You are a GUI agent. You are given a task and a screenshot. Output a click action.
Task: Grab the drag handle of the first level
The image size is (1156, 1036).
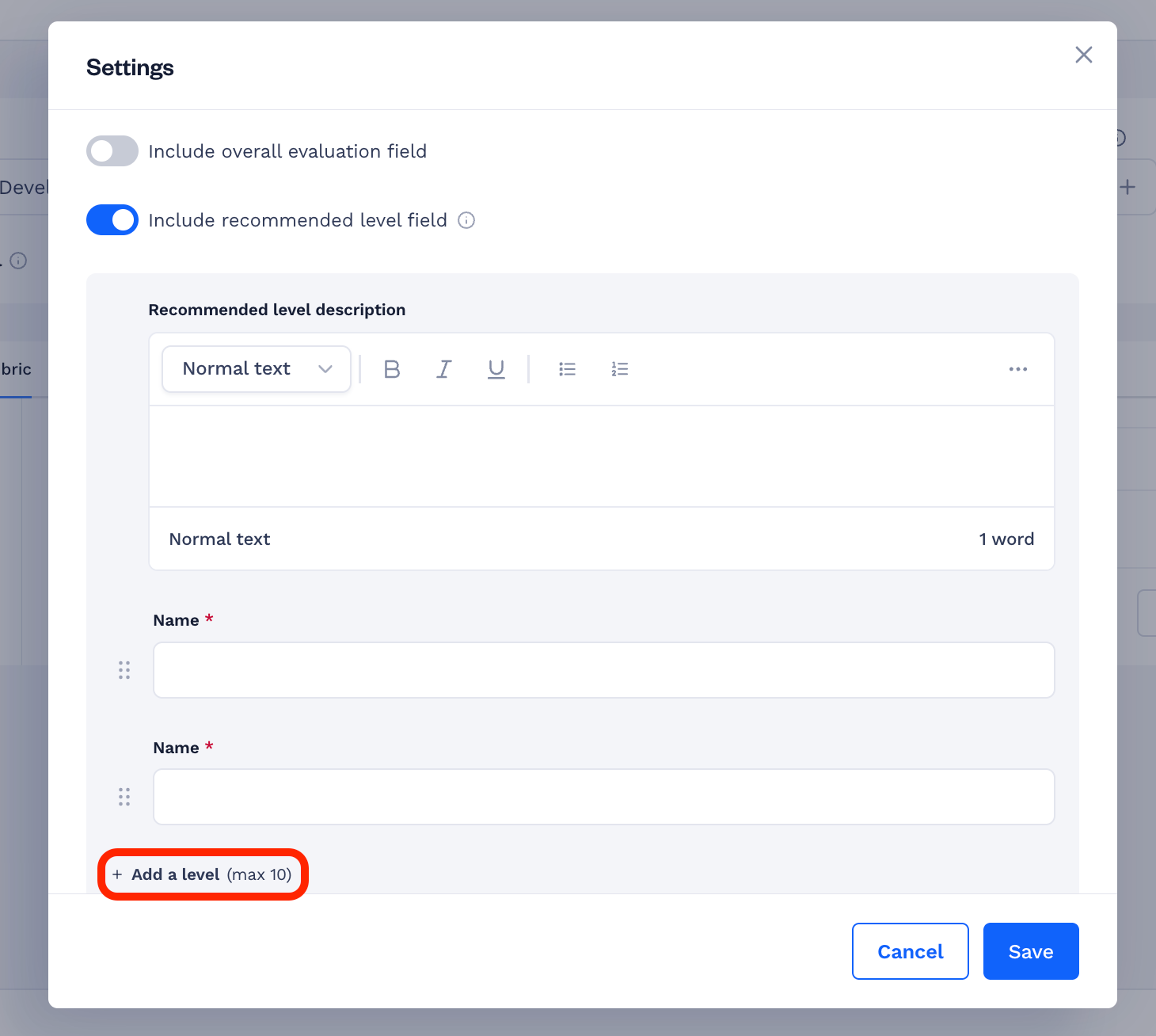tap(124, 670)
